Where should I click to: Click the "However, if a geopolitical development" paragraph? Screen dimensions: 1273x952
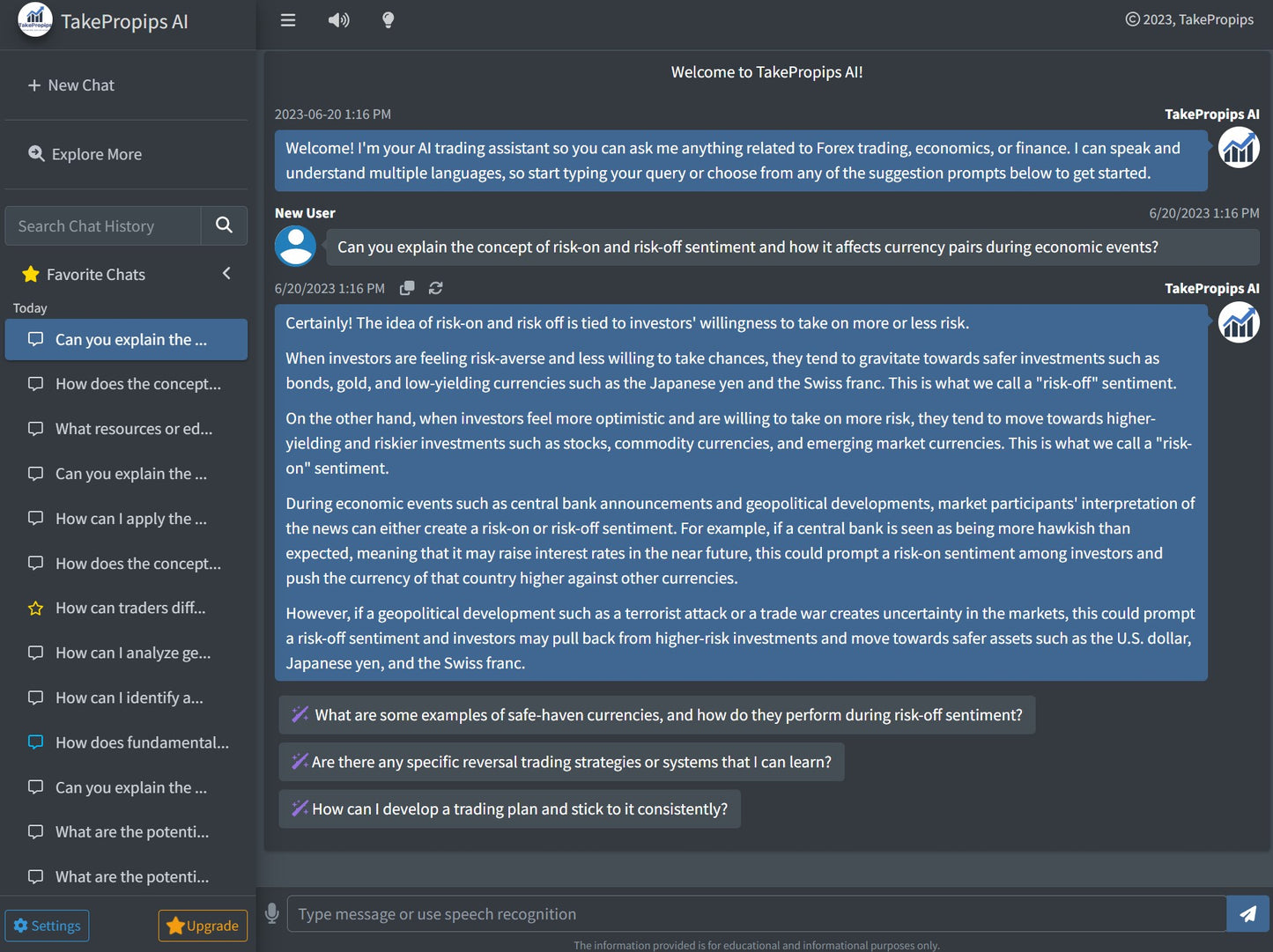click(740, 638)
